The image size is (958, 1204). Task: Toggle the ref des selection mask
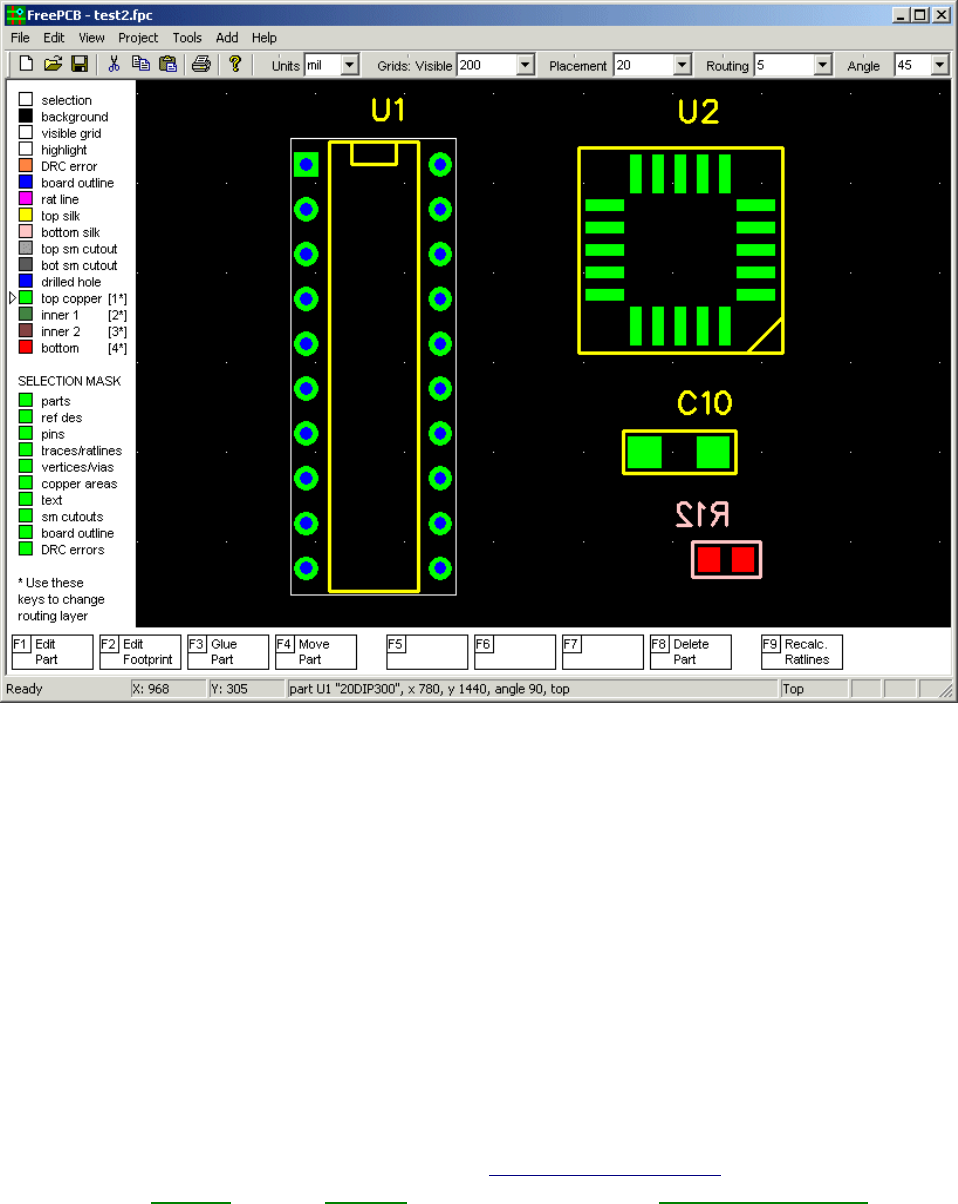26,418
